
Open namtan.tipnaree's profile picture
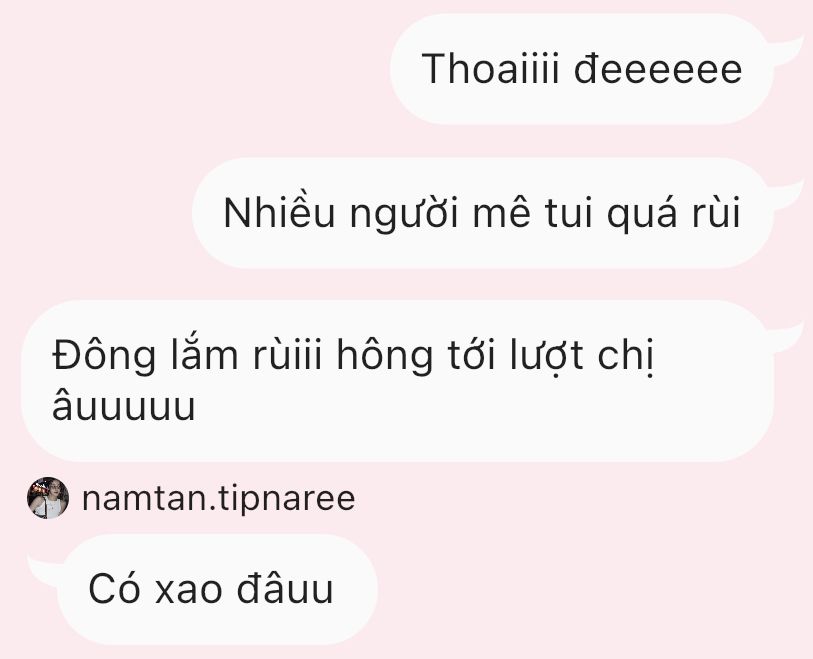pyautogui.click(x=48, y=498)
